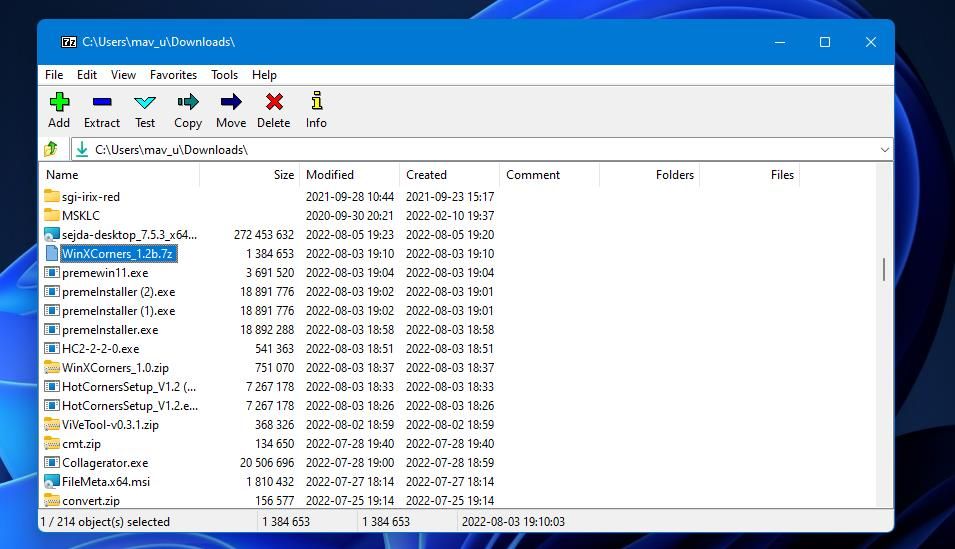Click the sejda-desktop installer file icon
The width and height of the screenshot is (955, 549).
[x=52, y=235]
